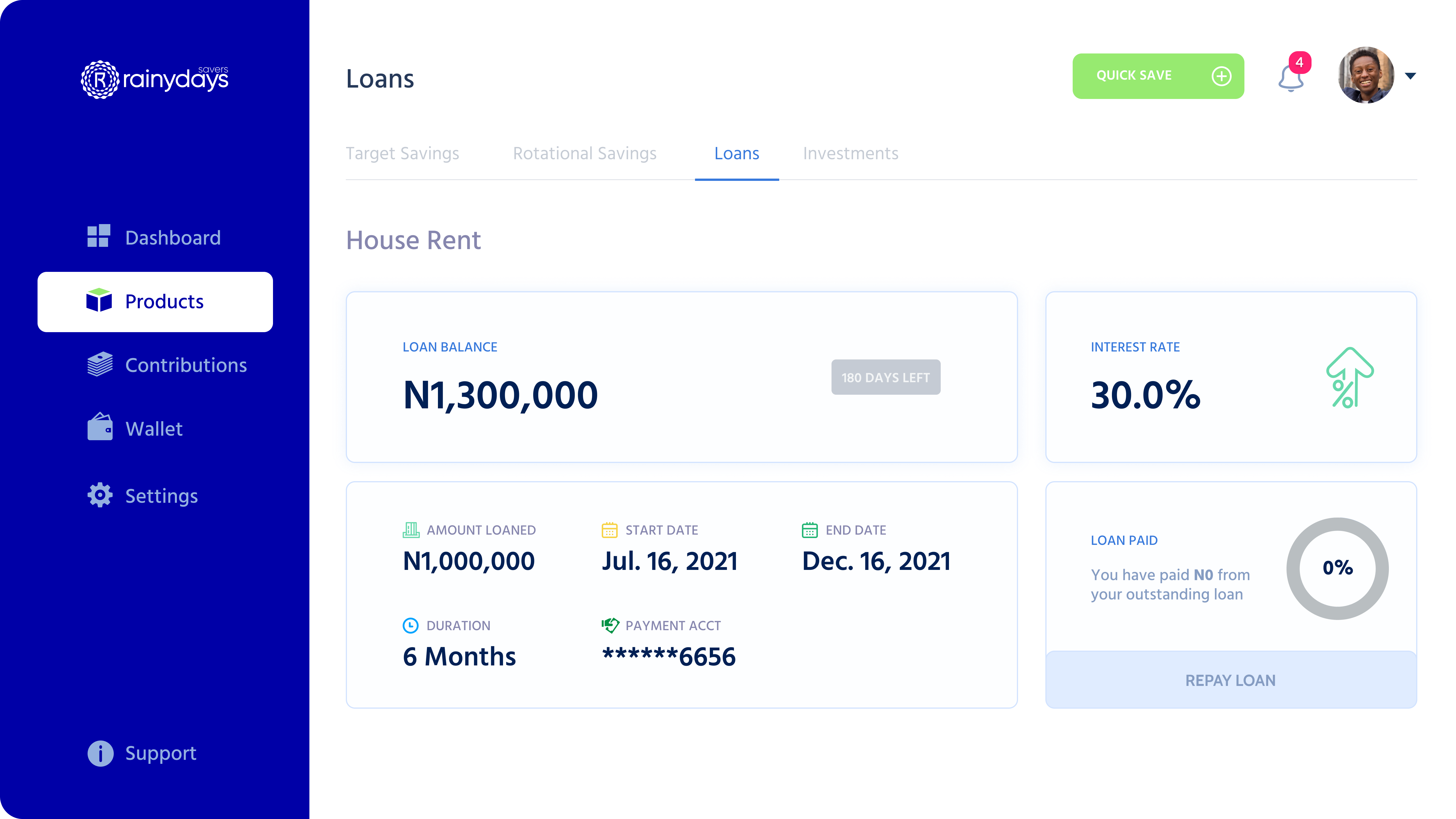Switch to the Rotational Savings tab
This screenshot has height=819, width=1456.
[x=584, y=153]
